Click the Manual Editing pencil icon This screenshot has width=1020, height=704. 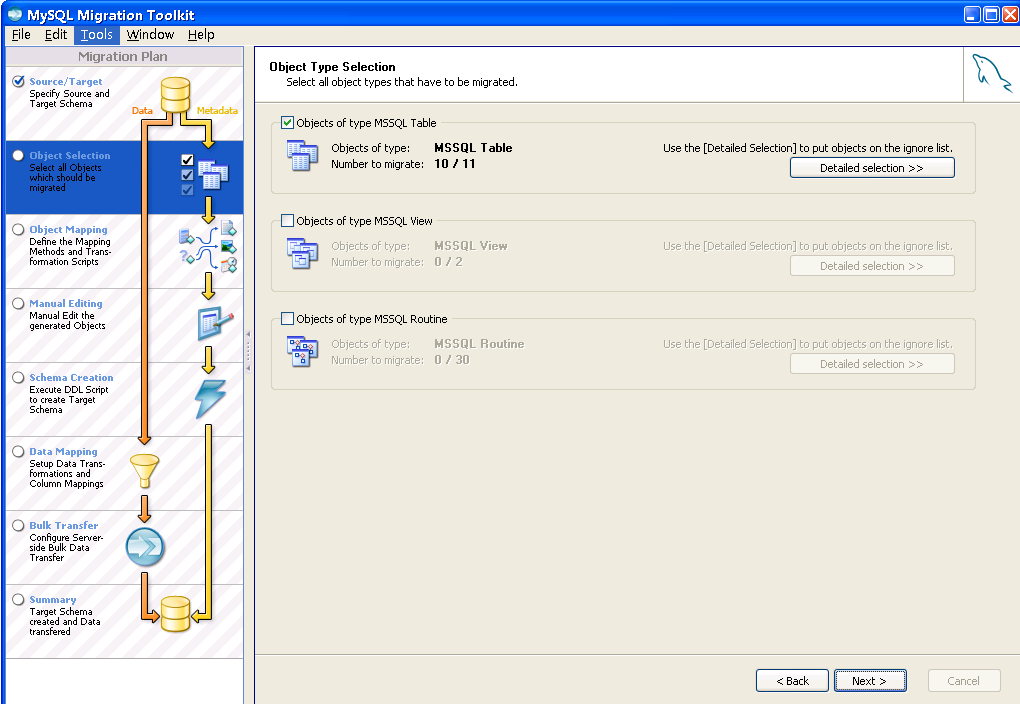[x=215, y=323]
